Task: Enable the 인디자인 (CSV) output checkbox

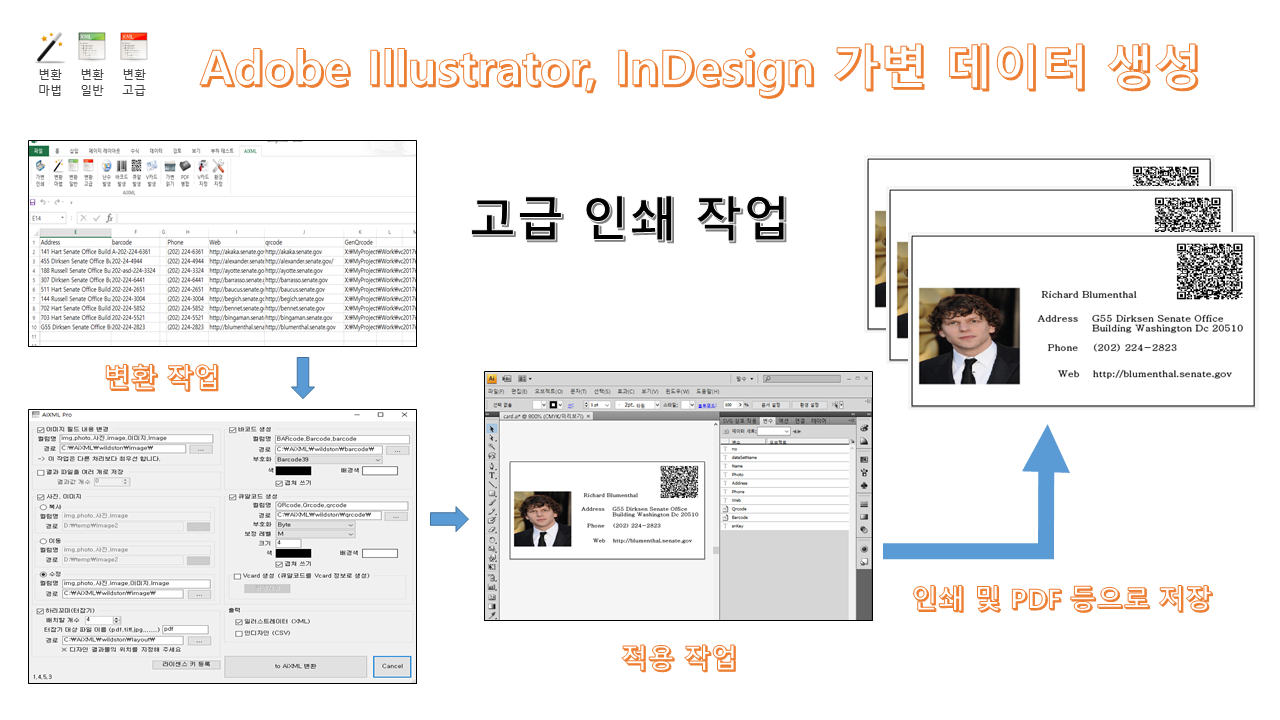Action: coord(237,633)
